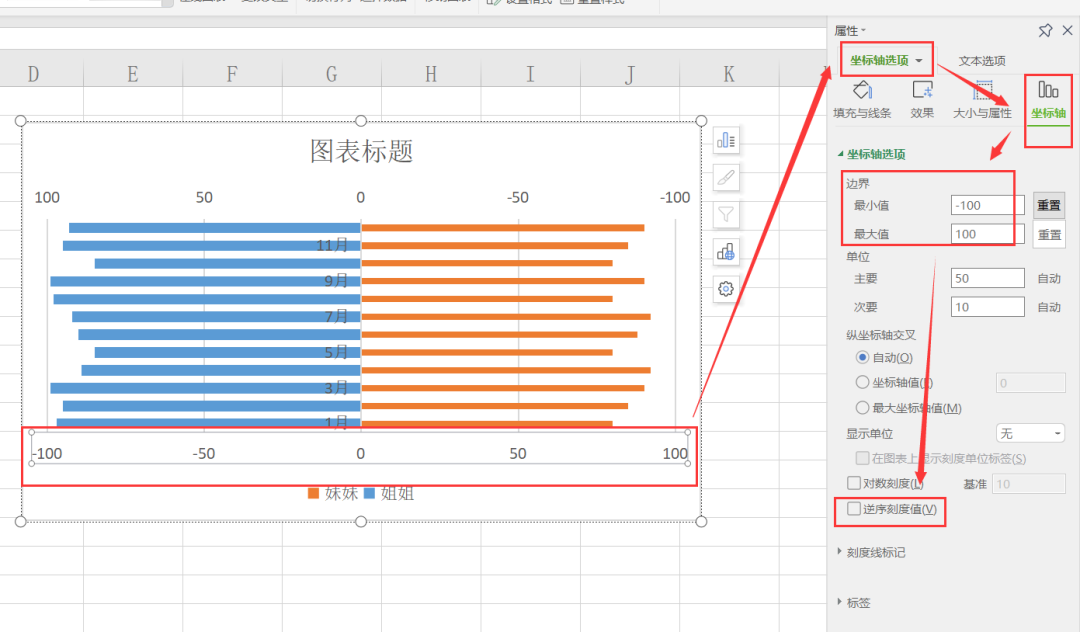Click the 5月 category label
1080x632 pixels.
[x=336, y=352]
